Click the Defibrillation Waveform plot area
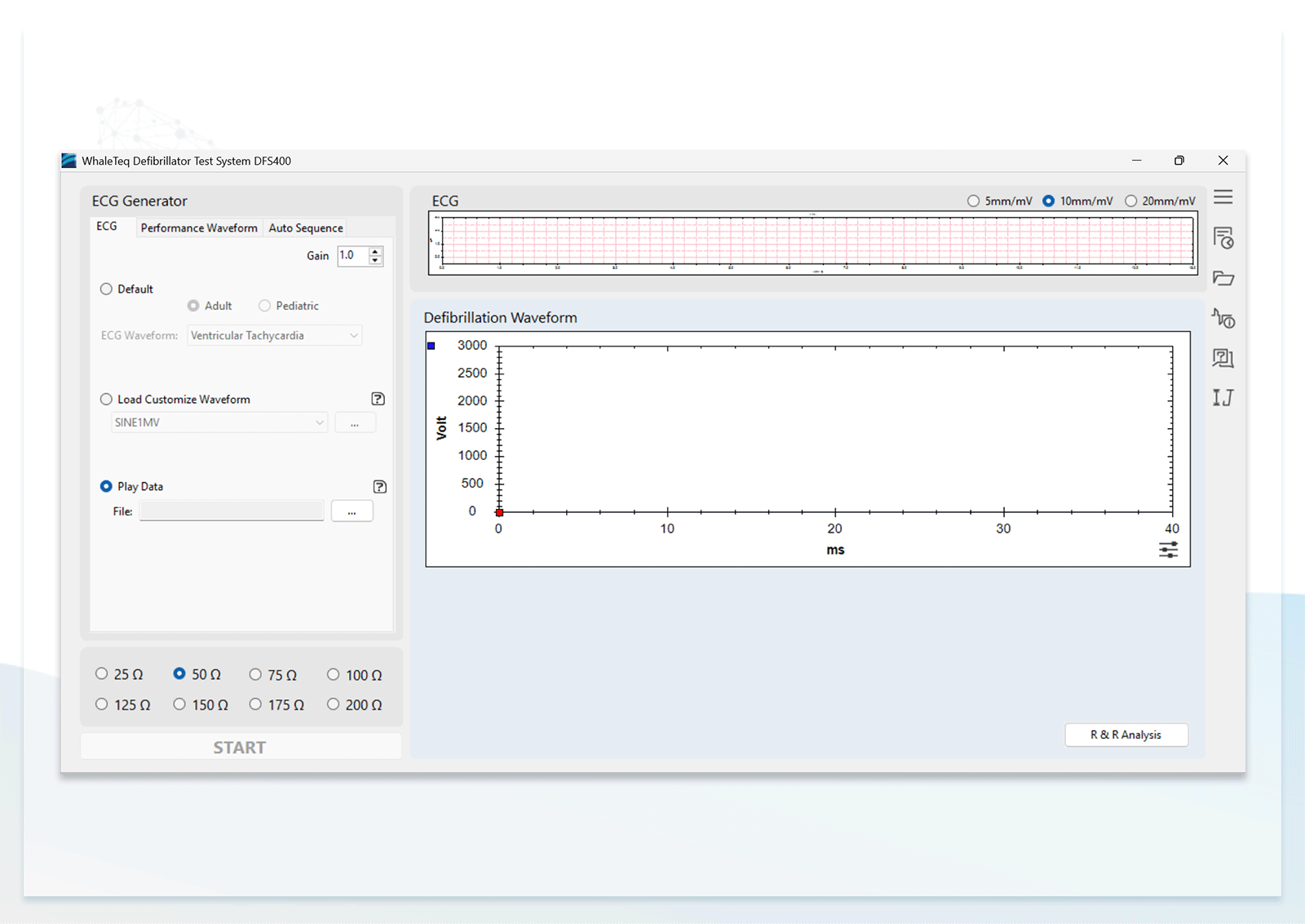1305x924 pixels. (836, 429)
